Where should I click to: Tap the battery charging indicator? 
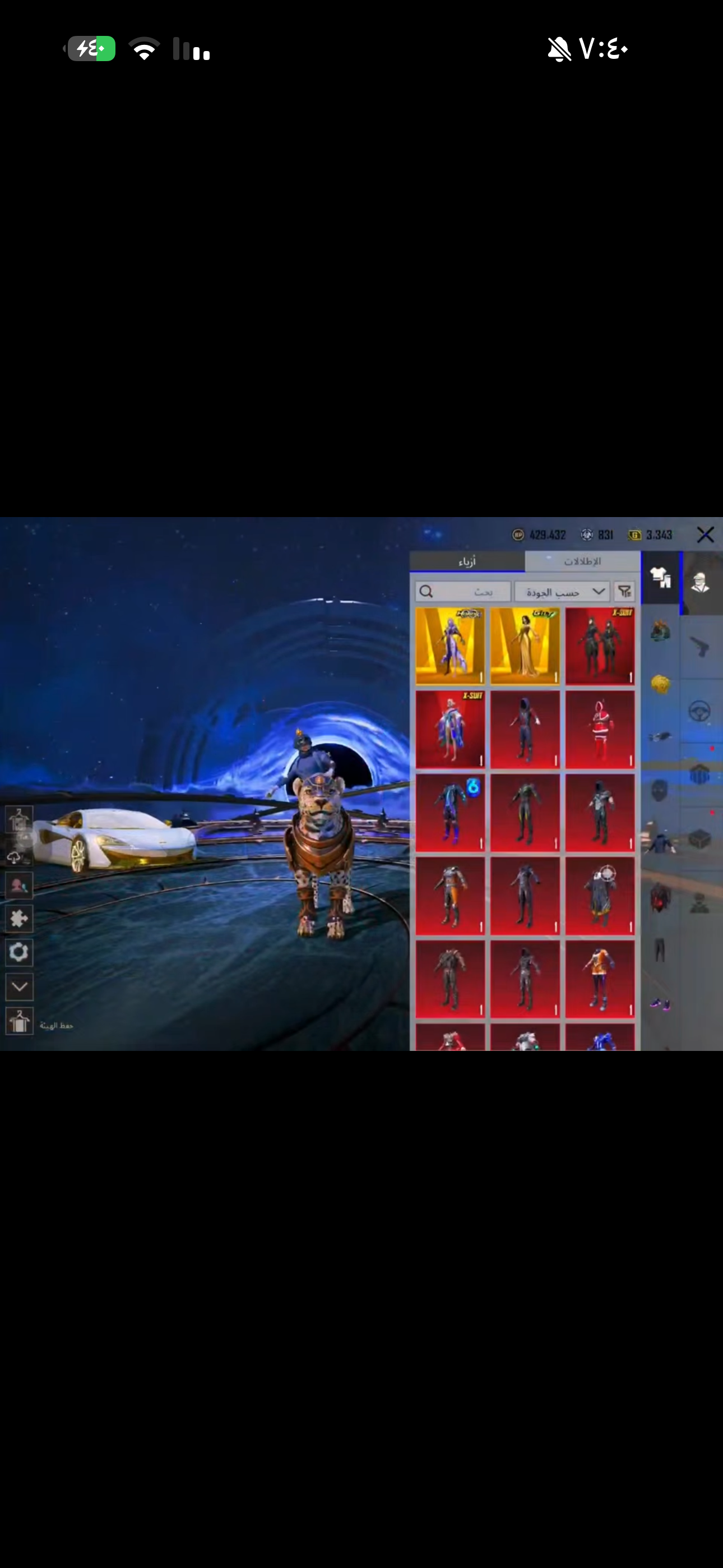click(x=90, y=49)
